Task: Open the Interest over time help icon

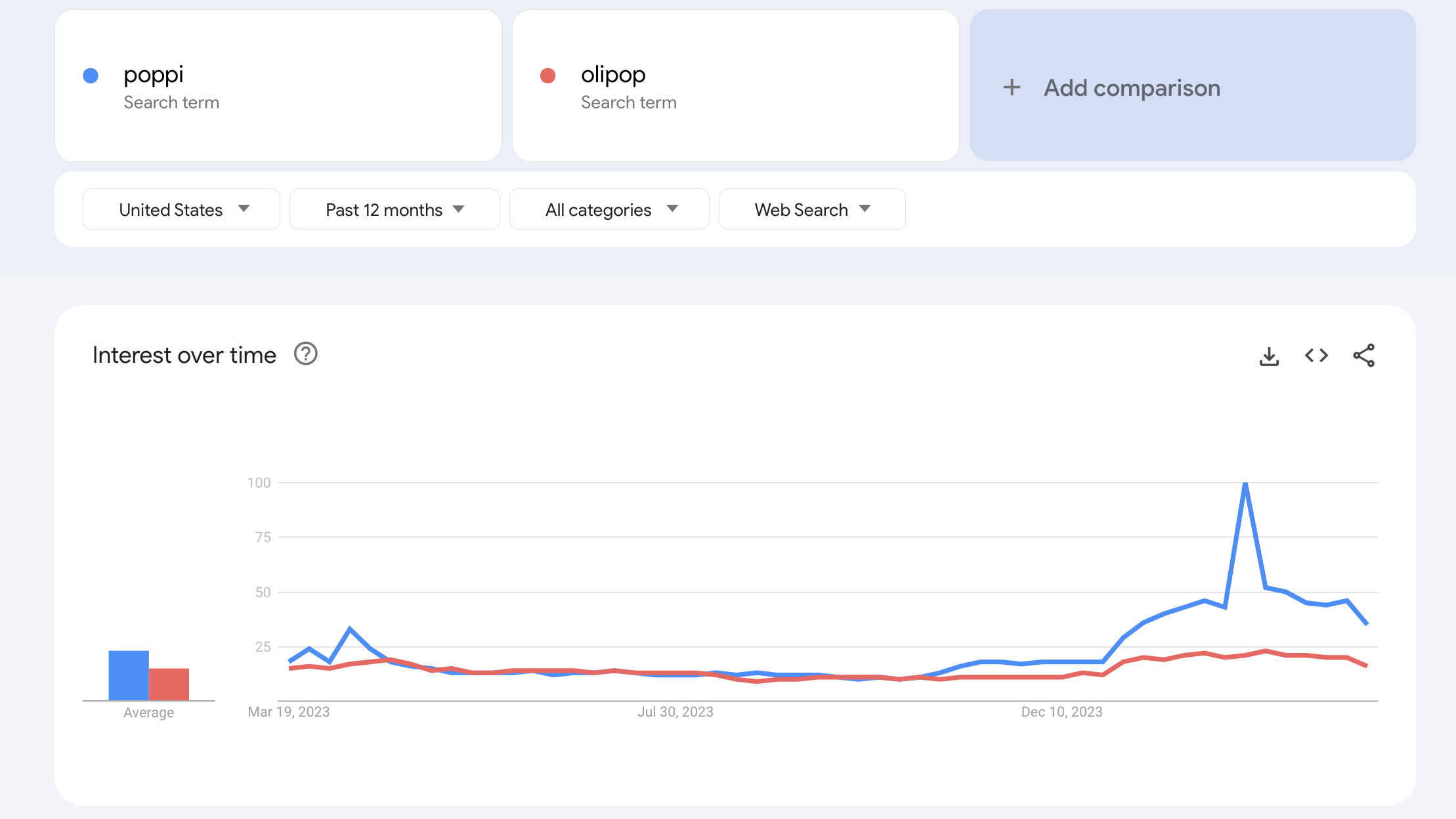Action: [x=305, y=354]
